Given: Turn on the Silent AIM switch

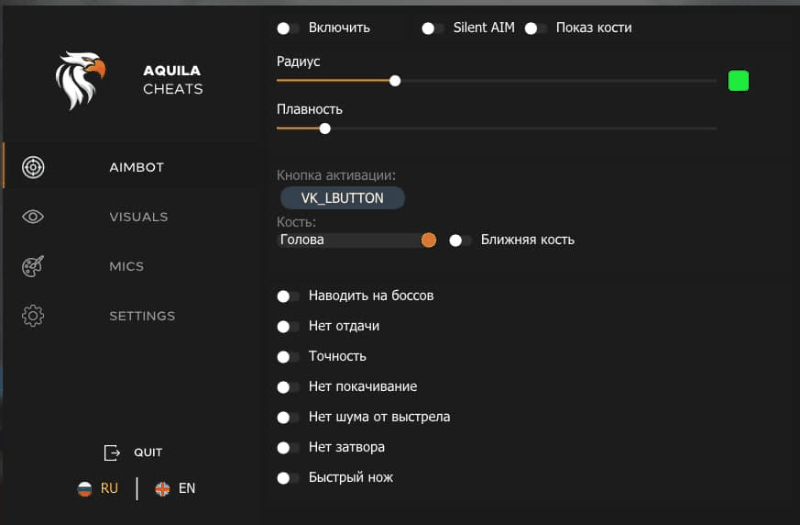Looking at the screenshot, I should (432, 28).
